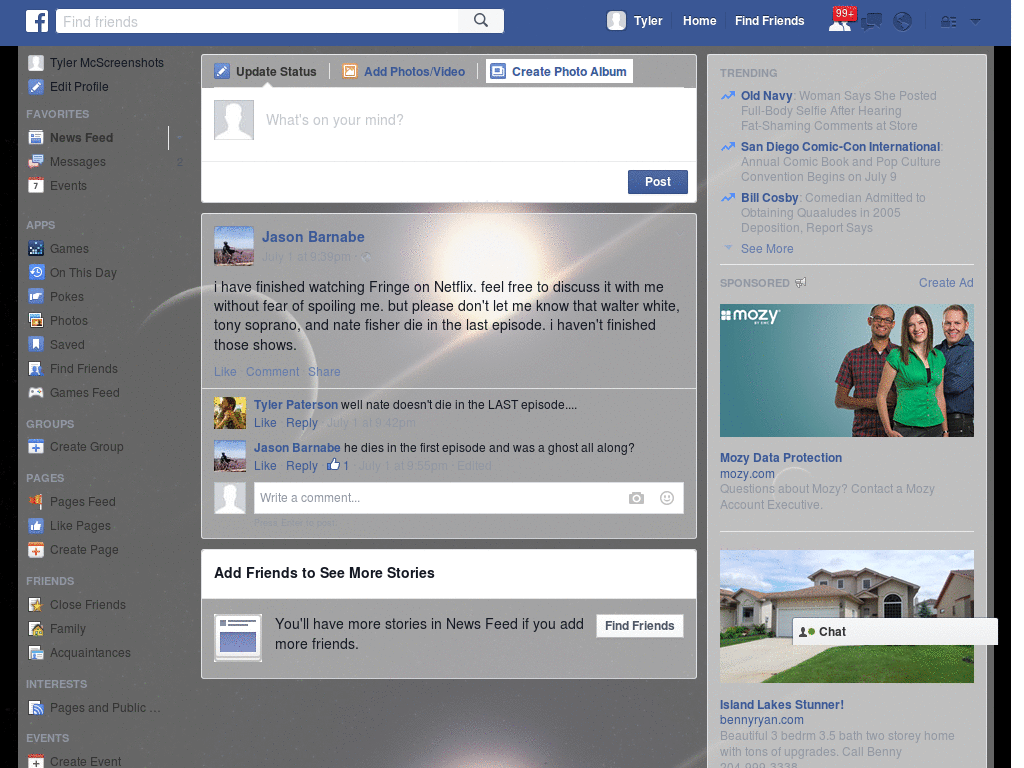The image size is (1024, 768).
Task: Click the Island Lakes house ad image
Action: click(846, 616)
